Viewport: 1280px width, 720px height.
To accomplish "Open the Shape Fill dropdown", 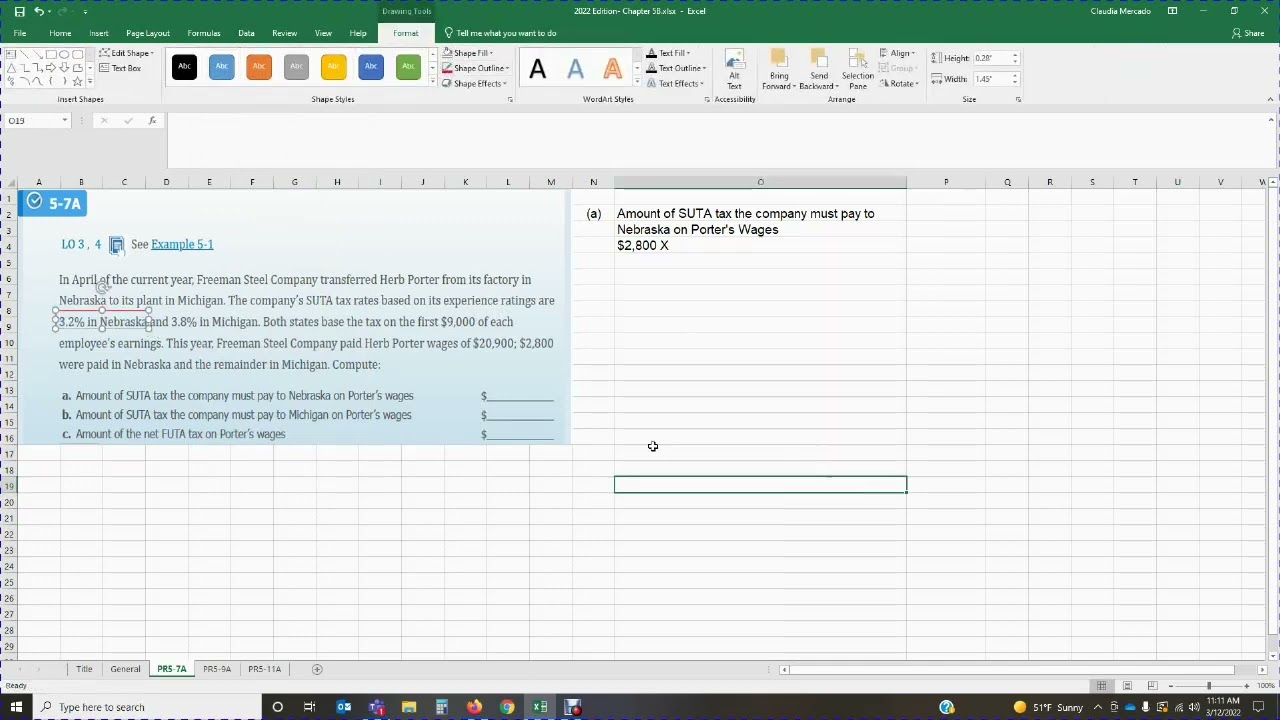I will [467, 53].
